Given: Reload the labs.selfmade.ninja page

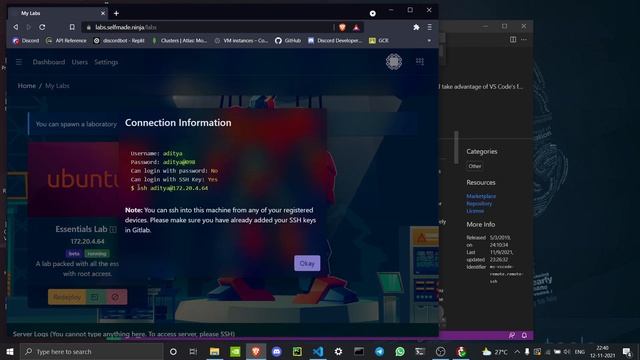Looking at the screenshot, I should pyautogui.click(x=42, y=27).
